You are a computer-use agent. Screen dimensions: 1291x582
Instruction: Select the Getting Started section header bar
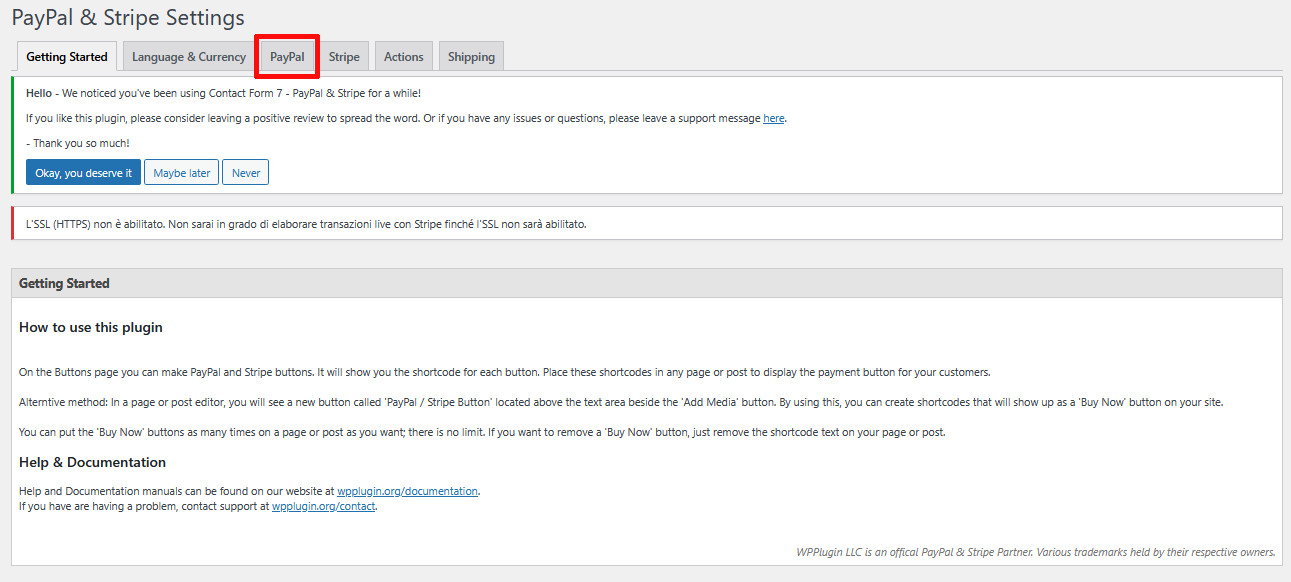64,283
